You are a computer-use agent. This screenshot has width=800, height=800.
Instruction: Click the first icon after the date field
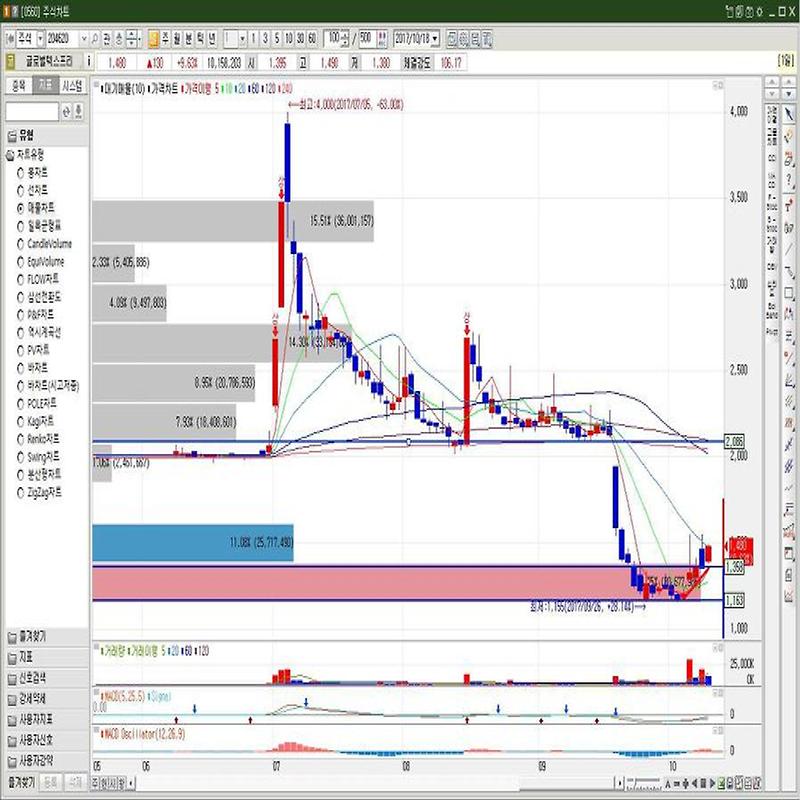point(452,38)
